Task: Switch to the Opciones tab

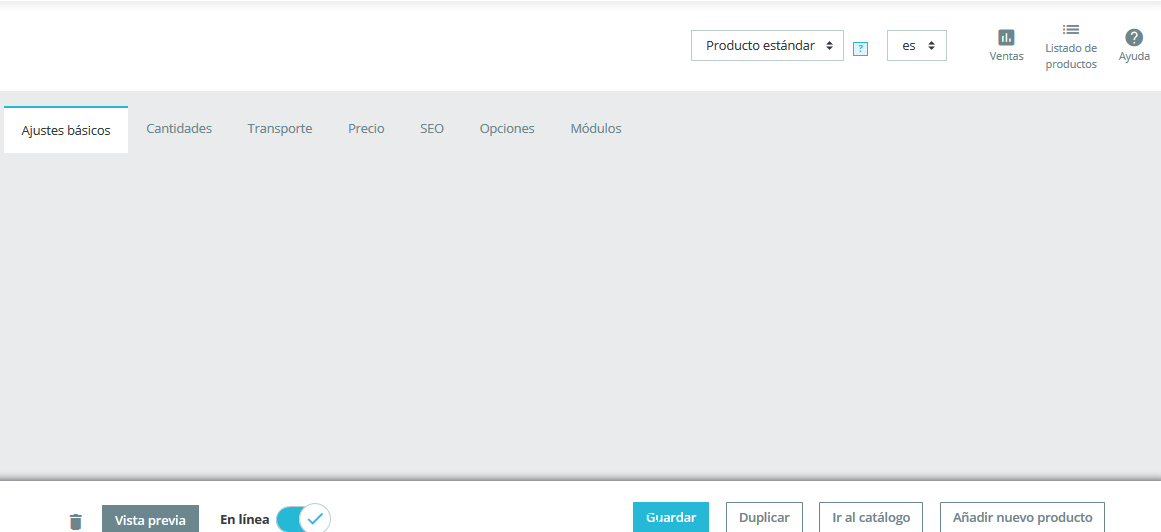Action: pos(507,128)
